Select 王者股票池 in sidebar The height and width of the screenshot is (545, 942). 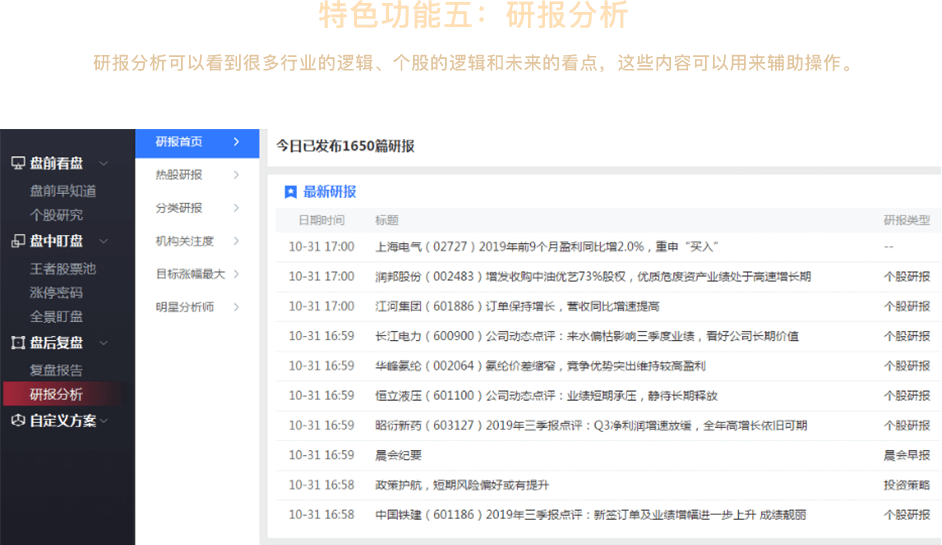pos(63,269)
